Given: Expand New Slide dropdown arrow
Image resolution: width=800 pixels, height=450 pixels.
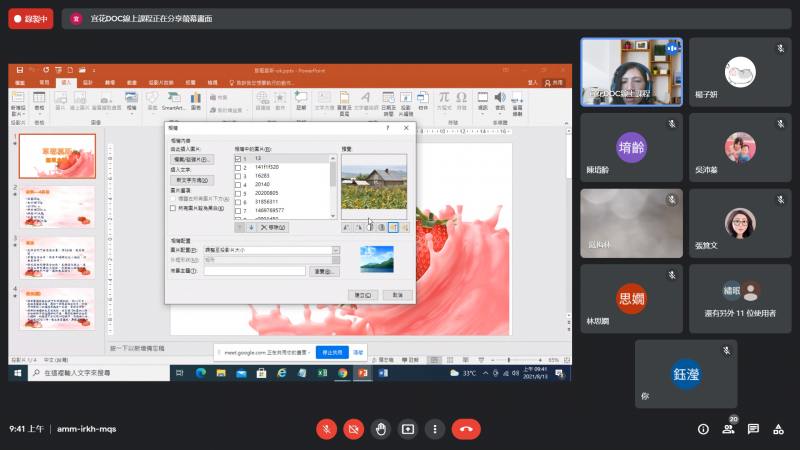Looking at the screenshot, I should pyautogui.click(x=23, y=114).
